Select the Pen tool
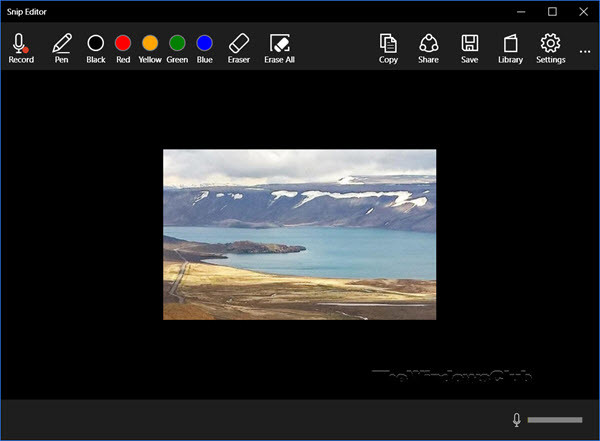The height and width of the screenshot is (441, 600). click(x=62, y=48)
